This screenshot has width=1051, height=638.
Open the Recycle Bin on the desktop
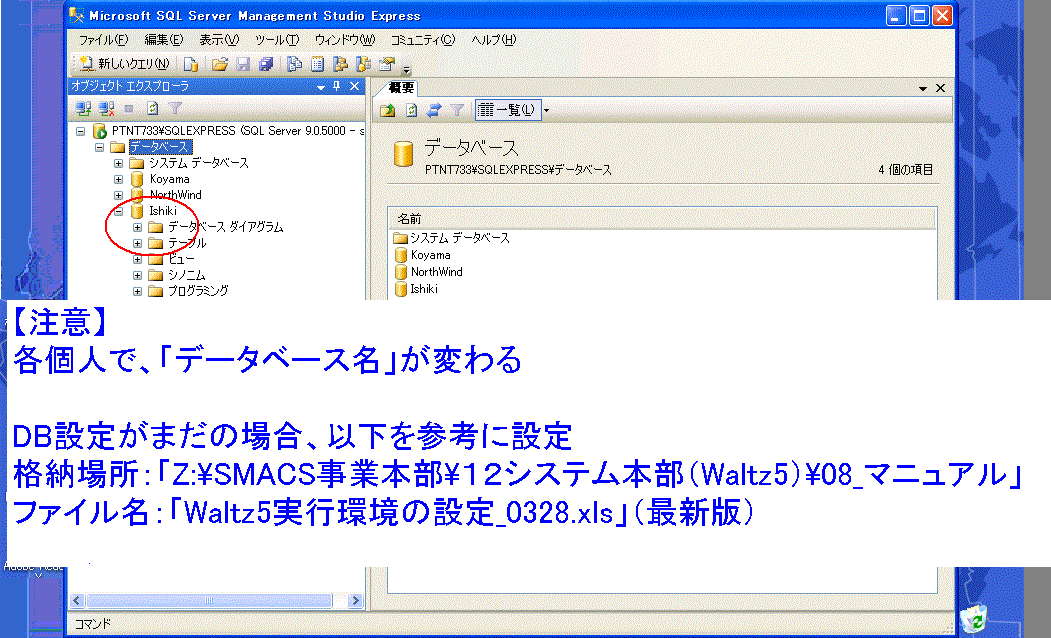point(975,619)
